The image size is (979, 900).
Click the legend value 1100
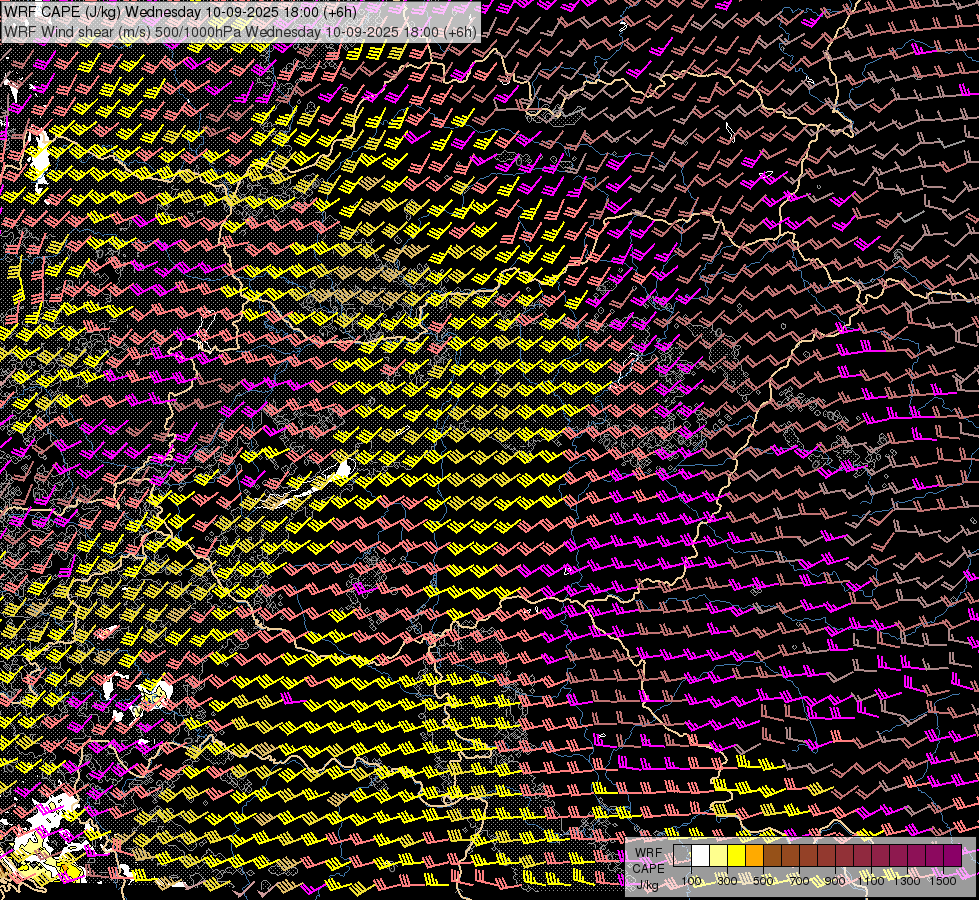click(x=871, y=881)
